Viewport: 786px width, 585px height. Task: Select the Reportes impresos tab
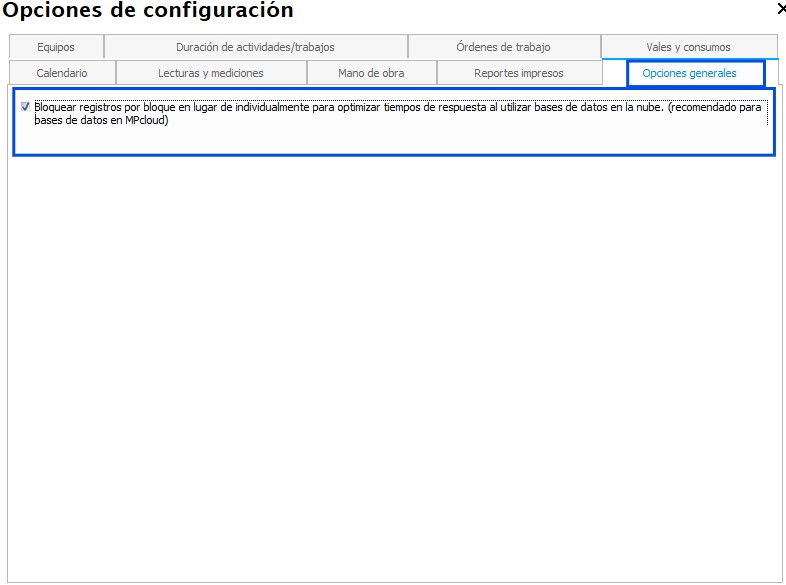point(519,73)
